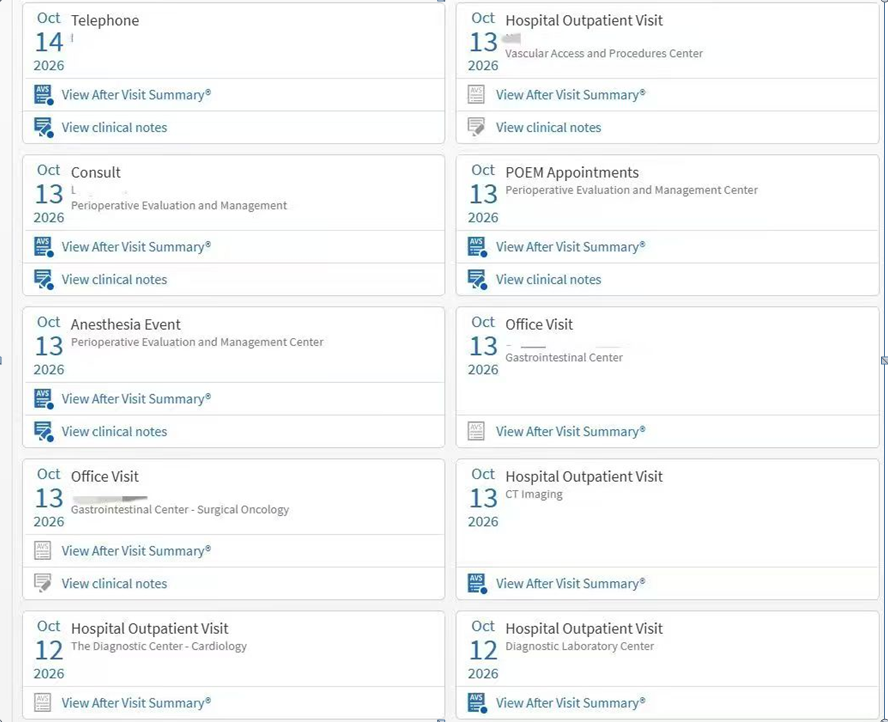Click AVS icon on Consult visit card
This screenshot has height=722, width=888.
pyautogui.click(x=44, y=247)
